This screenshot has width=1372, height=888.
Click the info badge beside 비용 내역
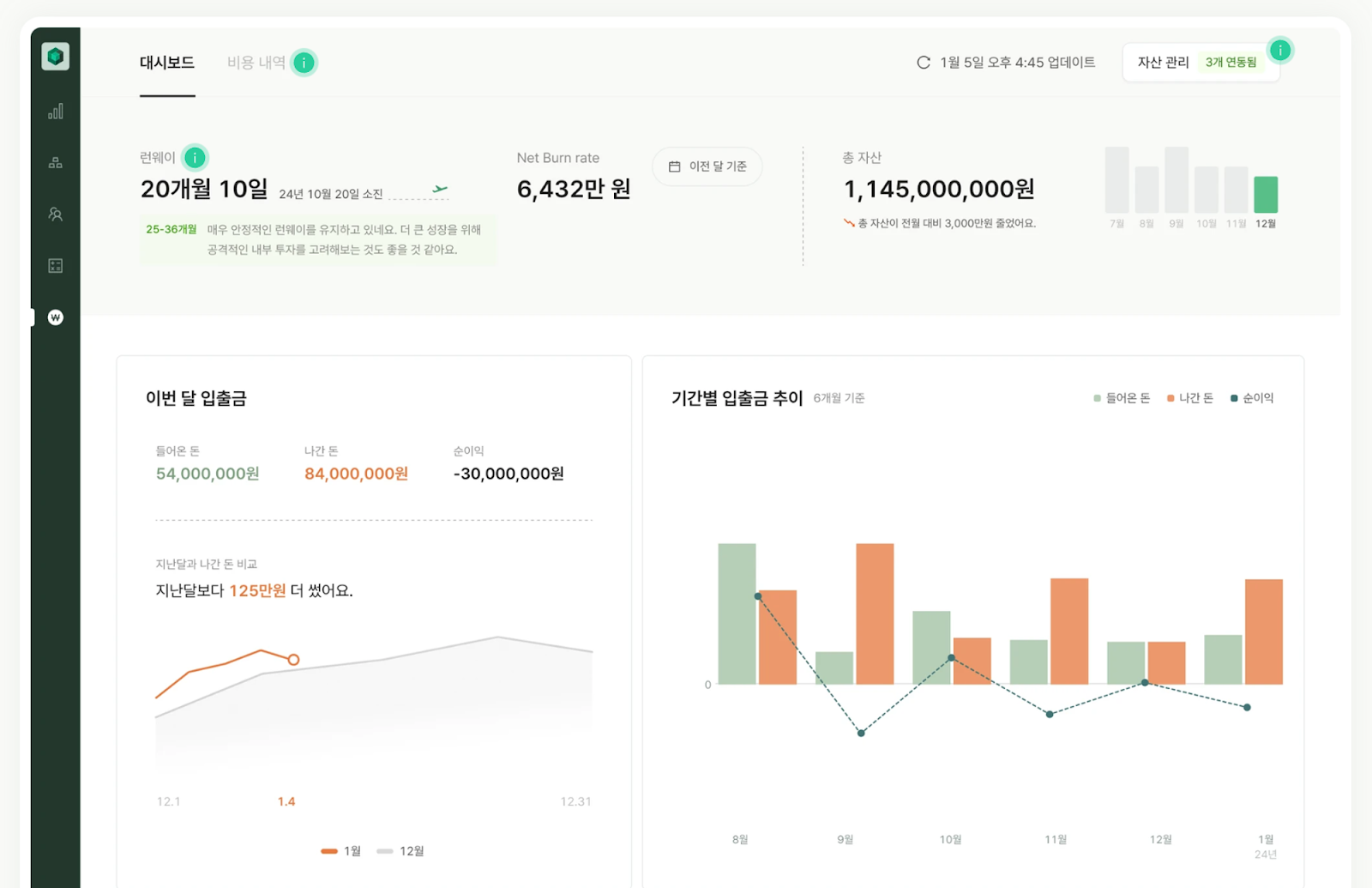(304, 63)
